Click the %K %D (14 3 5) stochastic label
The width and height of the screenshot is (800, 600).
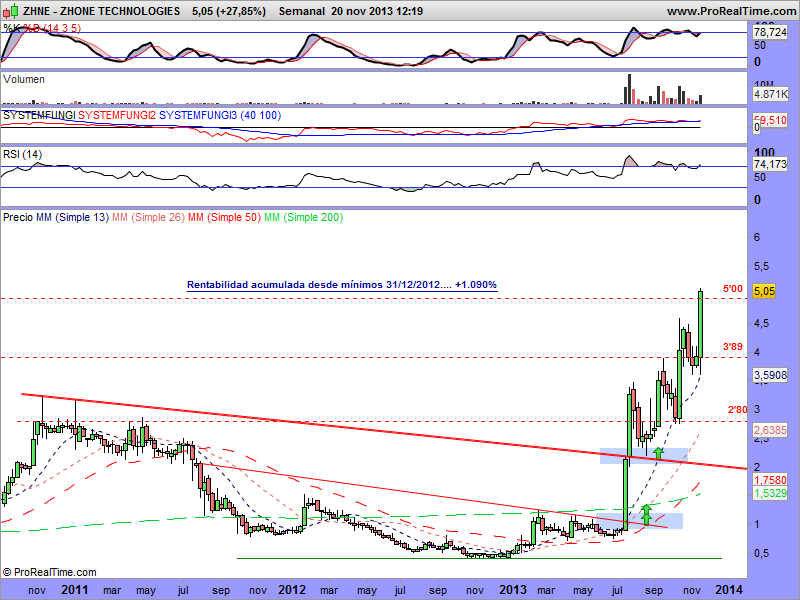(x=42, y=28)
